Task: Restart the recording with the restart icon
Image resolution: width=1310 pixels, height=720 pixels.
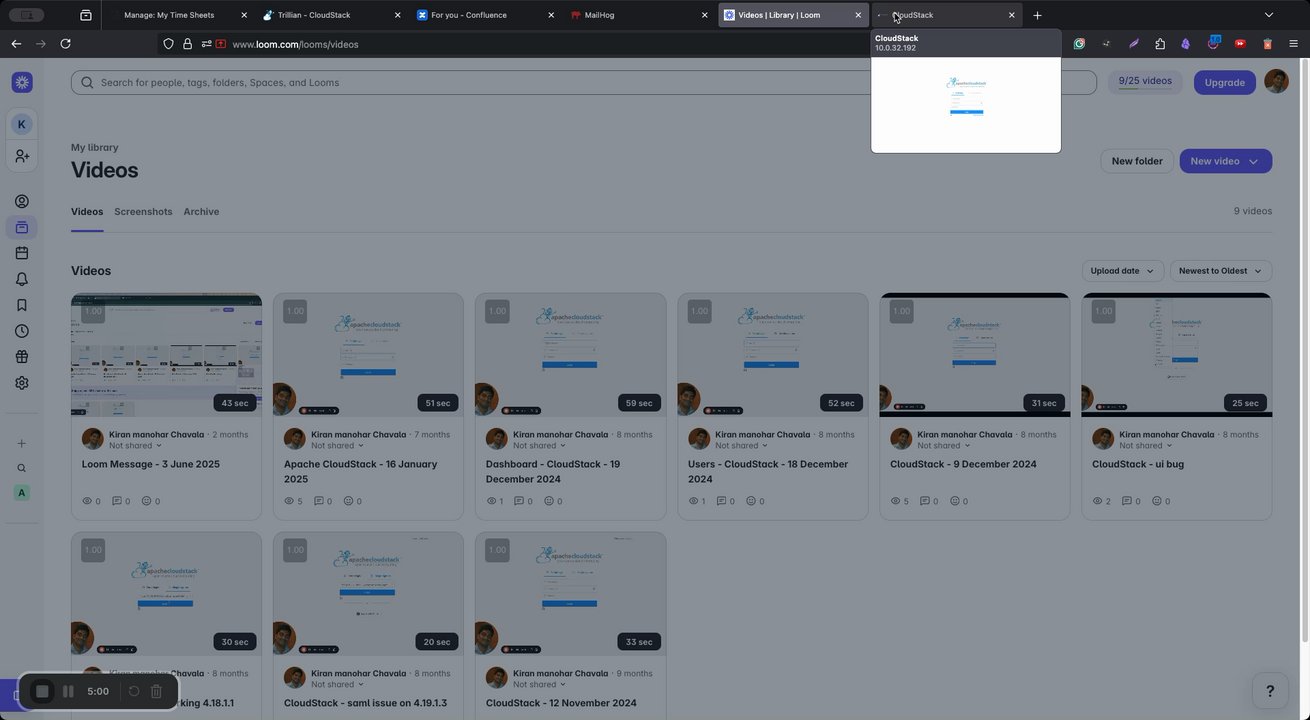Action: [134, 691]
